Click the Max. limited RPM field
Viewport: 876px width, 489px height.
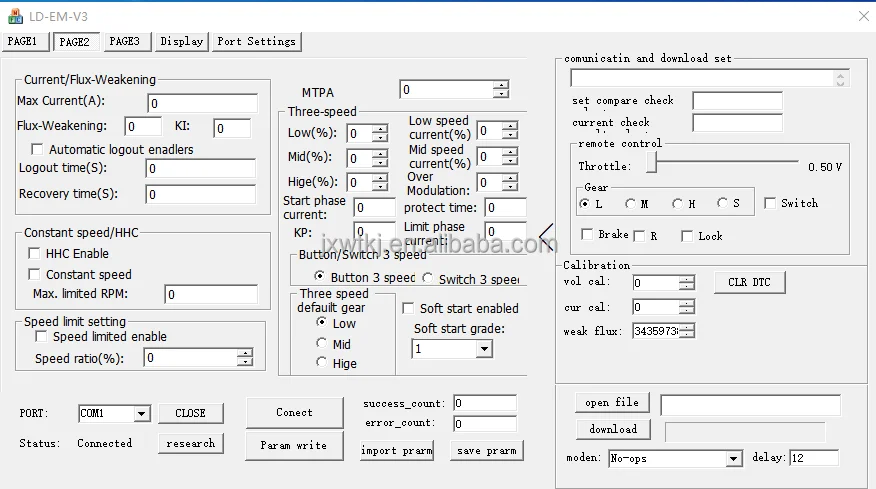click(211, 295)
